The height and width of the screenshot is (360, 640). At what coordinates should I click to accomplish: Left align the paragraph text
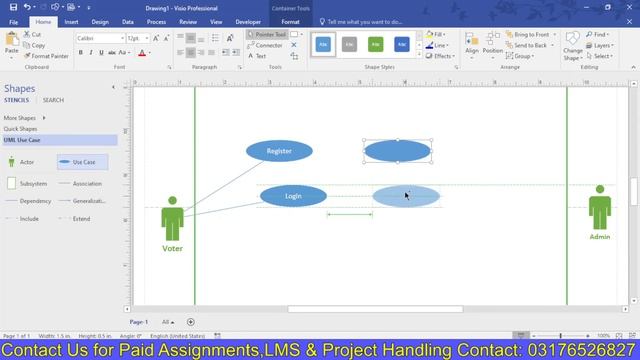coord(180,53)
